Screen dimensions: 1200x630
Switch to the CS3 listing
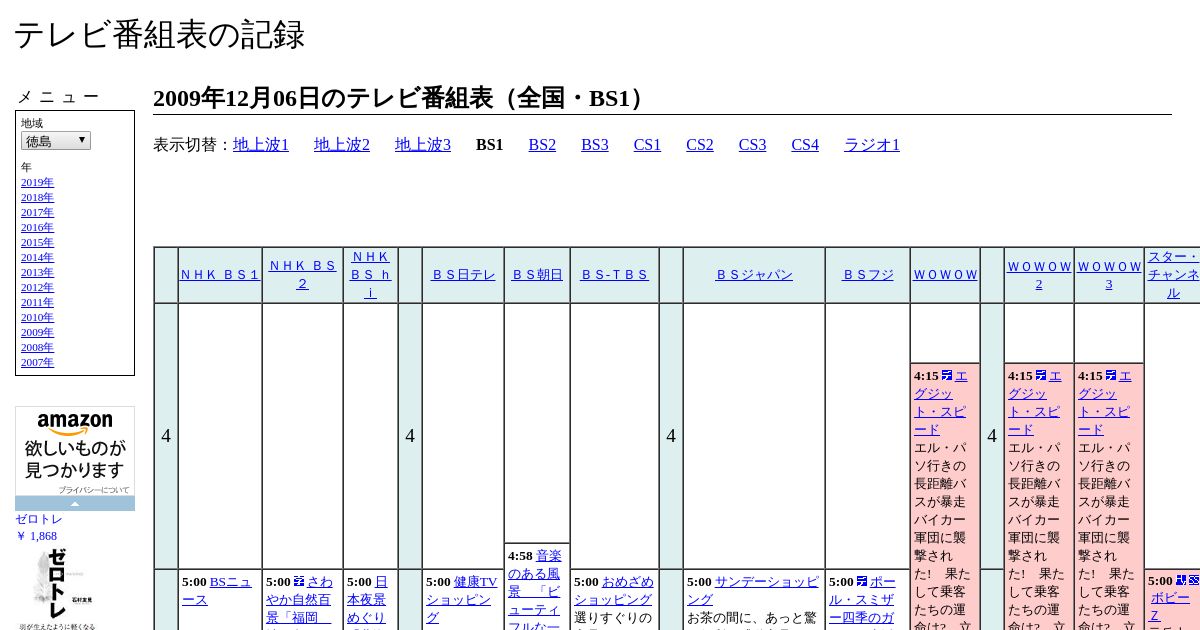point(752,145)
